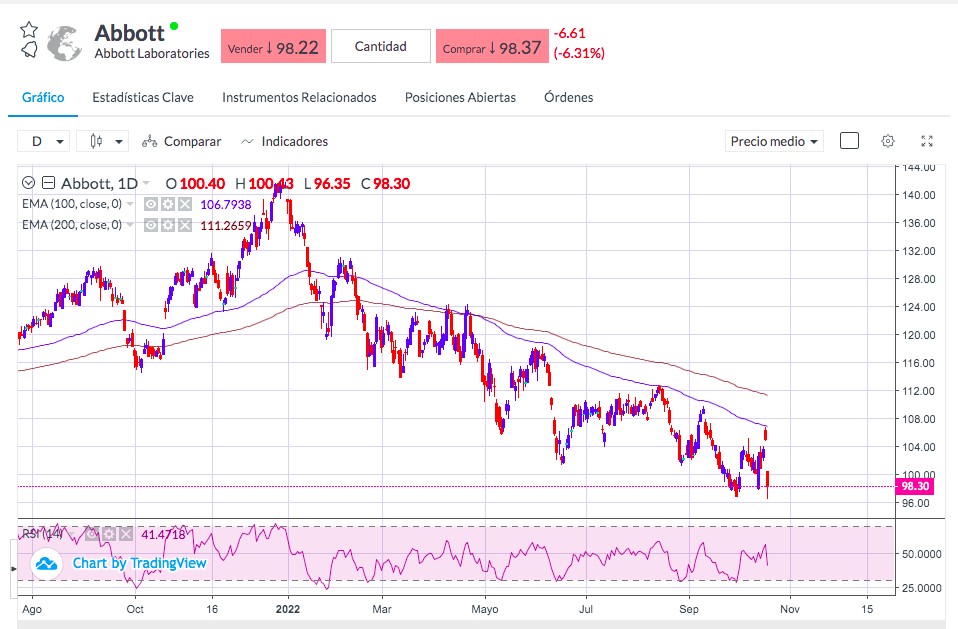Expand the Abbott, 1D legend dropdown arrow
958x629 pixels.
coord(146,183)
